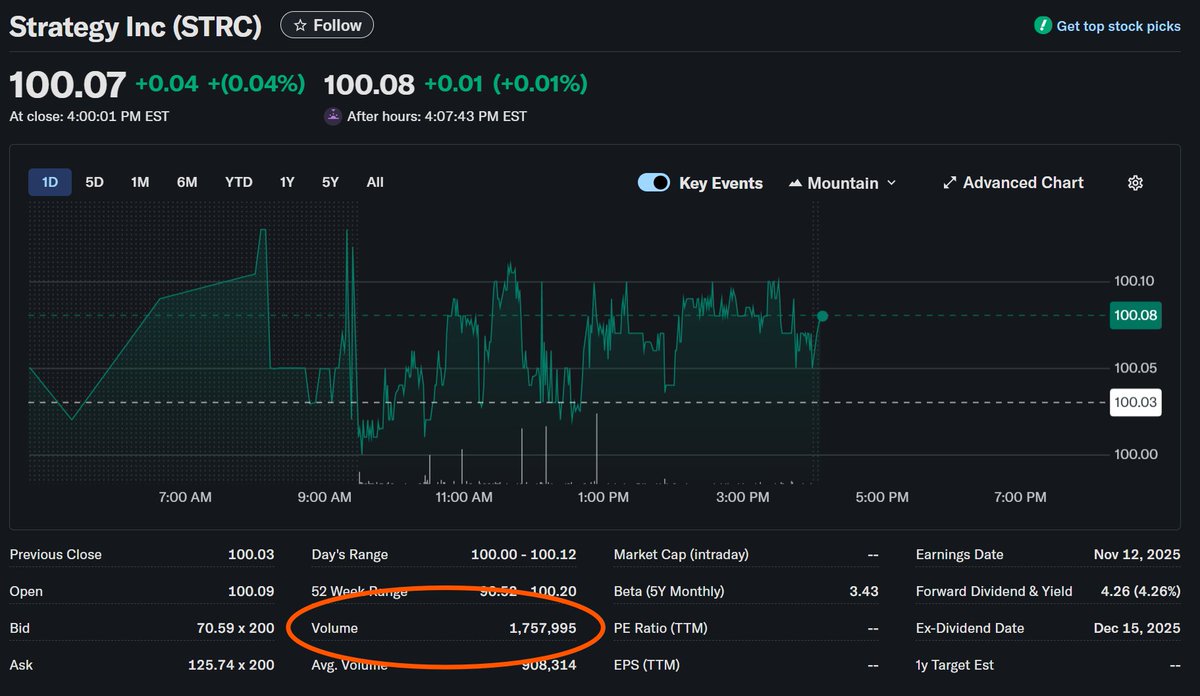Click the Ex-Dividend Date Dec 15, 2025
Viewport: 1200px width, 696px height.
pyautogui.click(x=1137, y=628)
